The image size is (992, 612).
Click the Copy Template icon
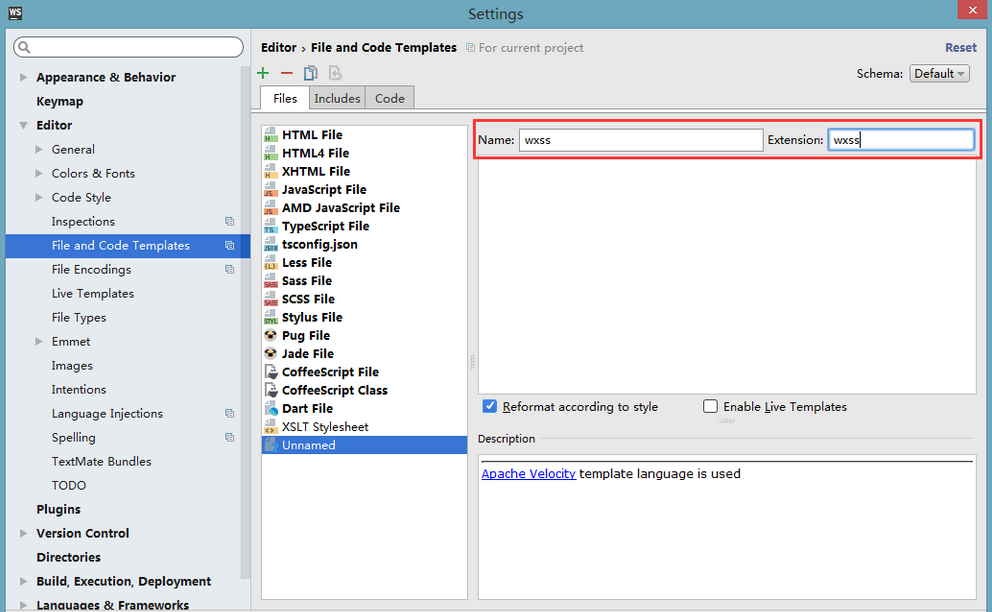click(x=311, y=73)
